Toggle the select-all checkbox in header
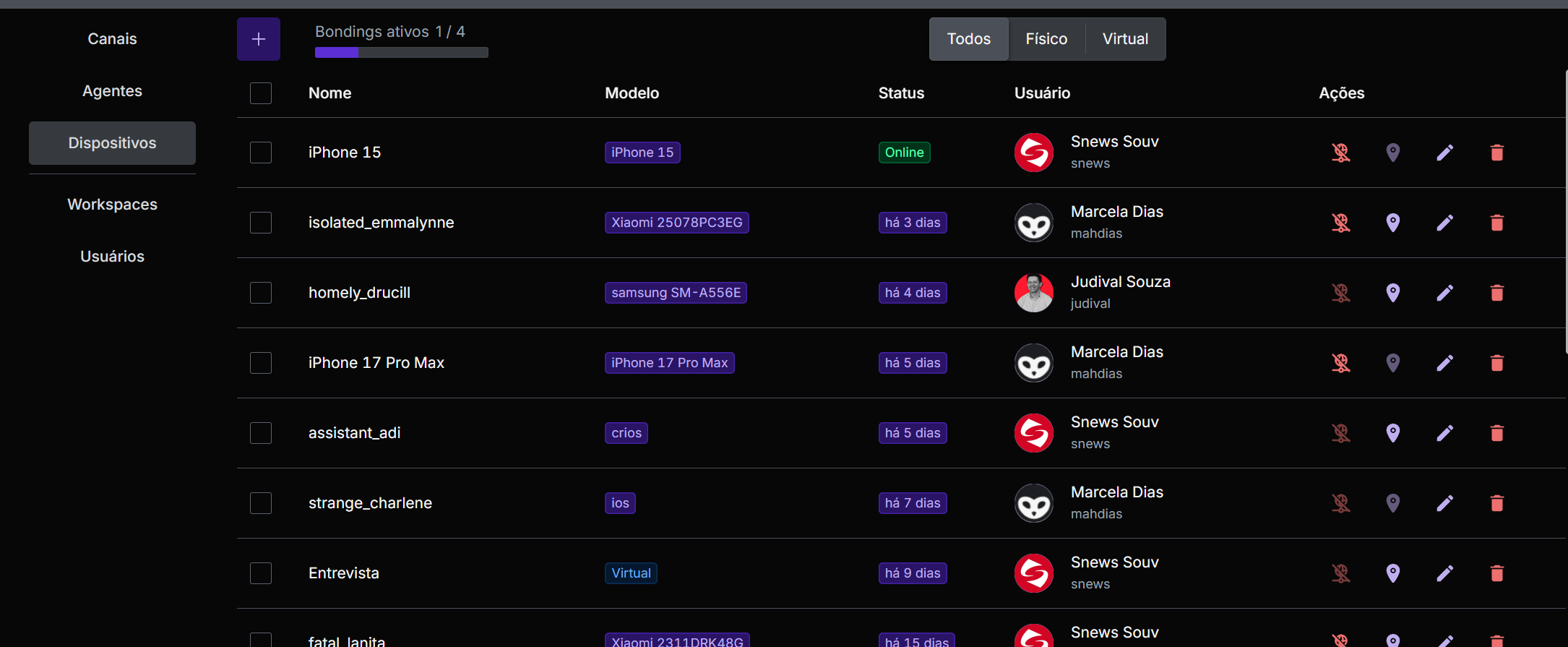This screenshot has height=647, width=1568. pos(261,93)
